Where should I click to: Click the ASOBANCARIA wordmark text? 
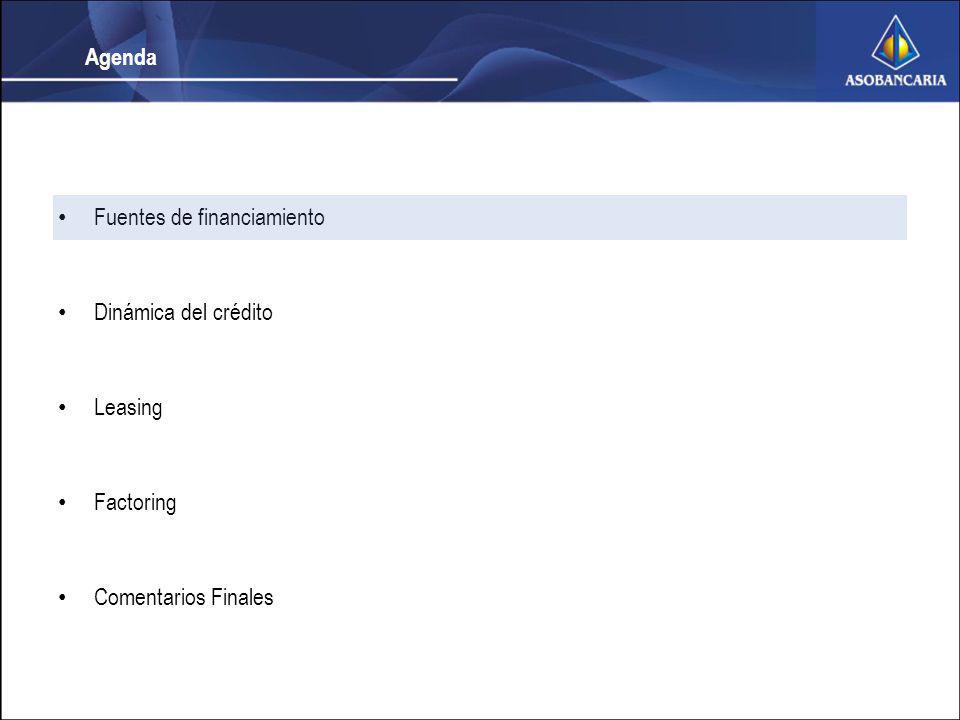pos(895,80)
